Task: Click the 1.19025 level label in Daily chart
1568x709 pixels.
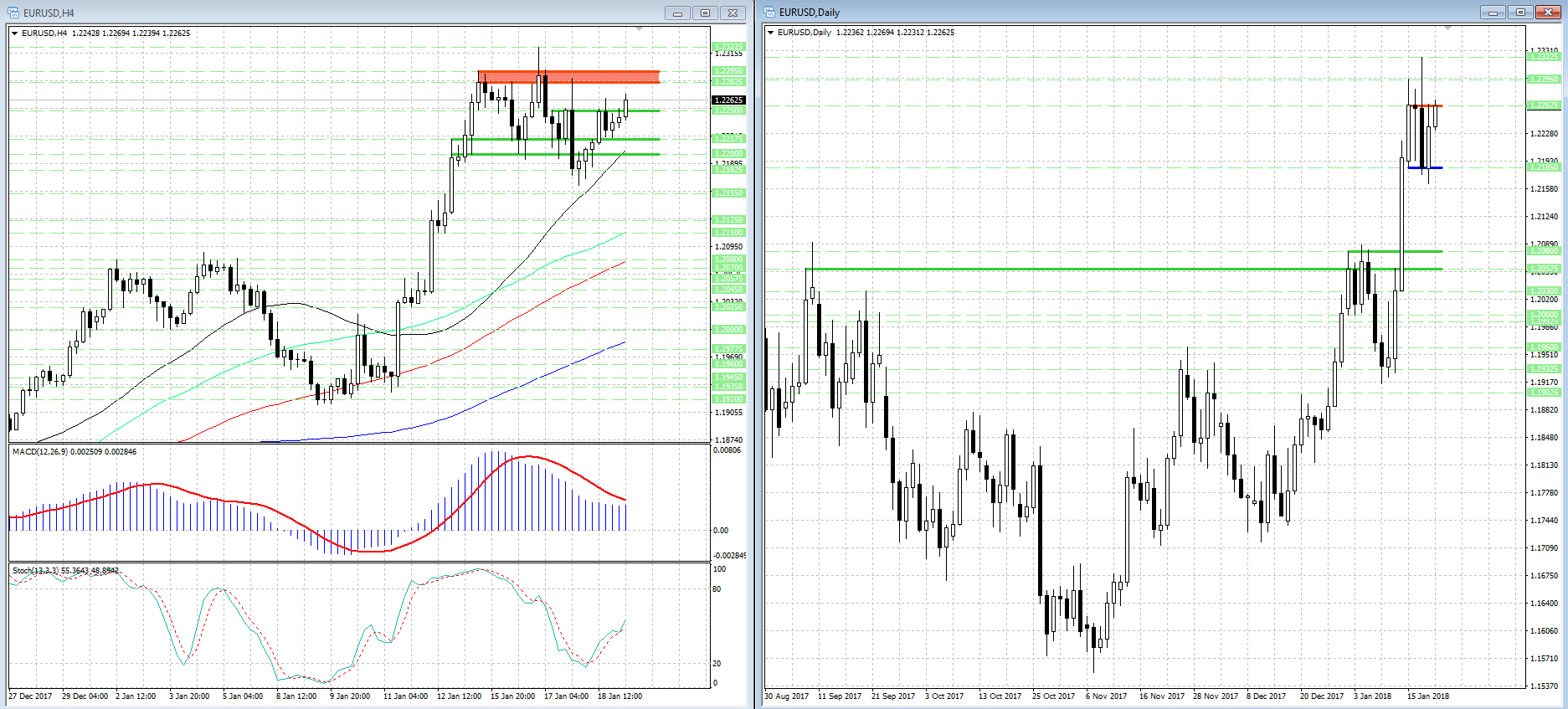Action: pos(1544,393)
